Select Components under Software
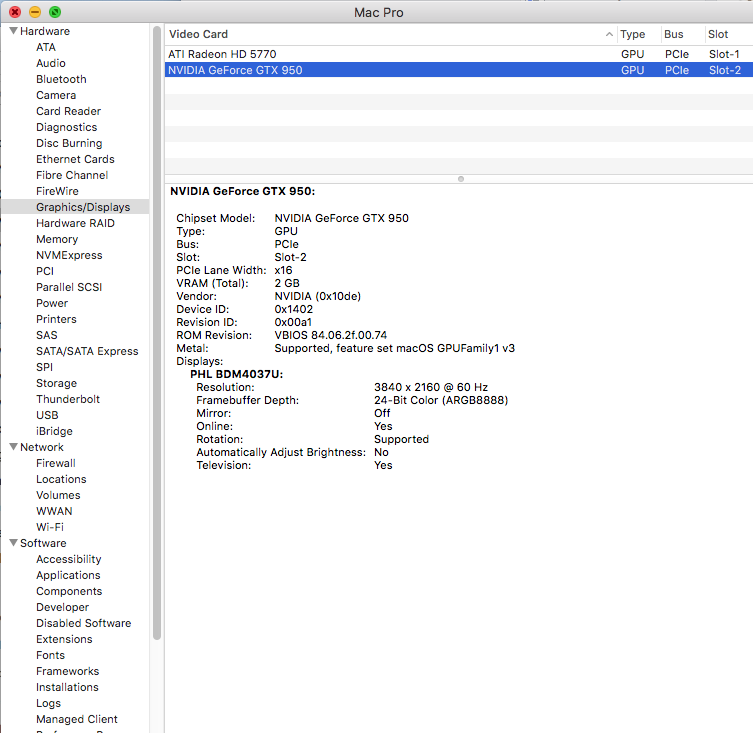The image size is (753, 733). [x=69, y=591]
